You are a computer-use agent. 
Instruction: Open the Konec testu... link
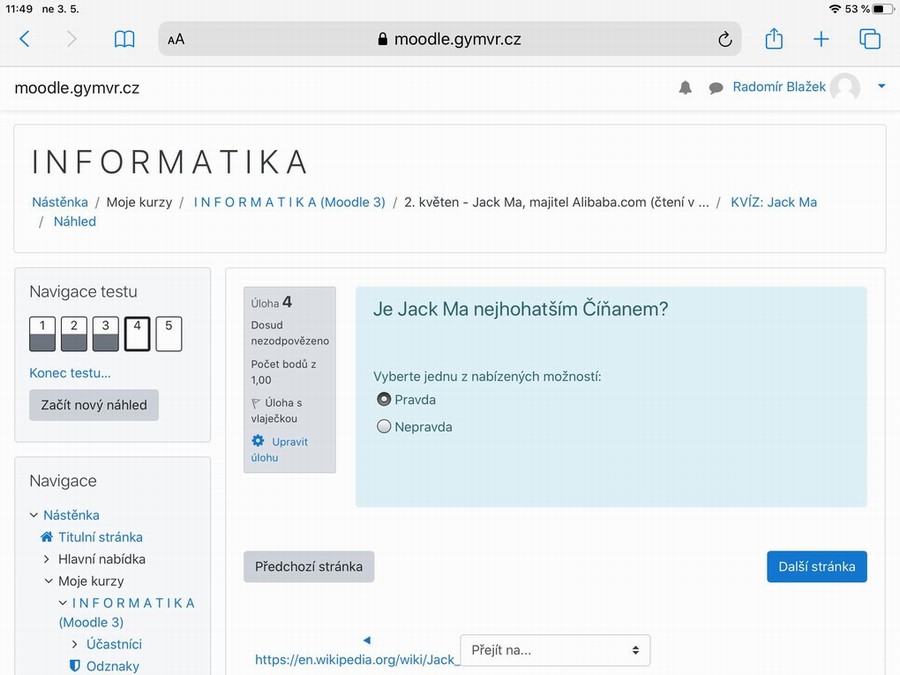(x=70, y=373)
